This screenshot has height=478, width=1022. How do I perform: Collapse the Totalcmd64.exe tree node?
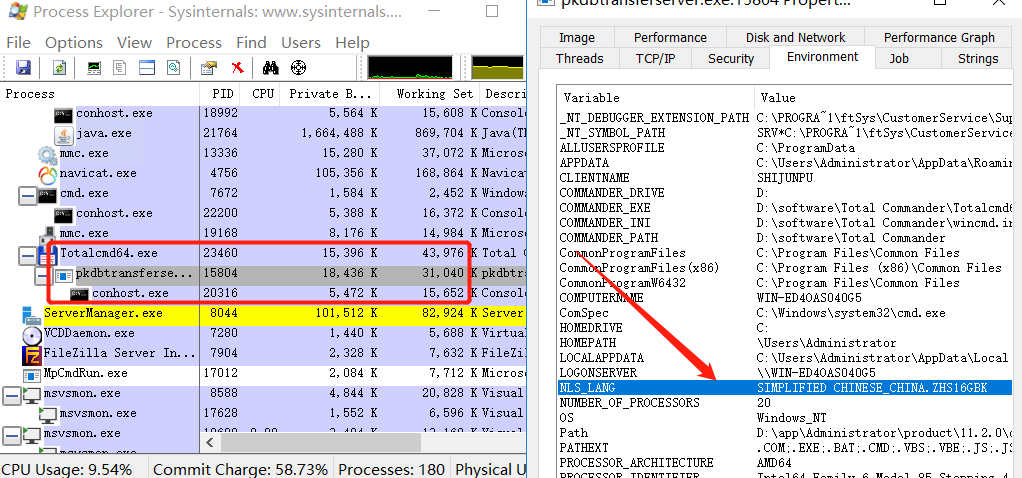[27, 255]
